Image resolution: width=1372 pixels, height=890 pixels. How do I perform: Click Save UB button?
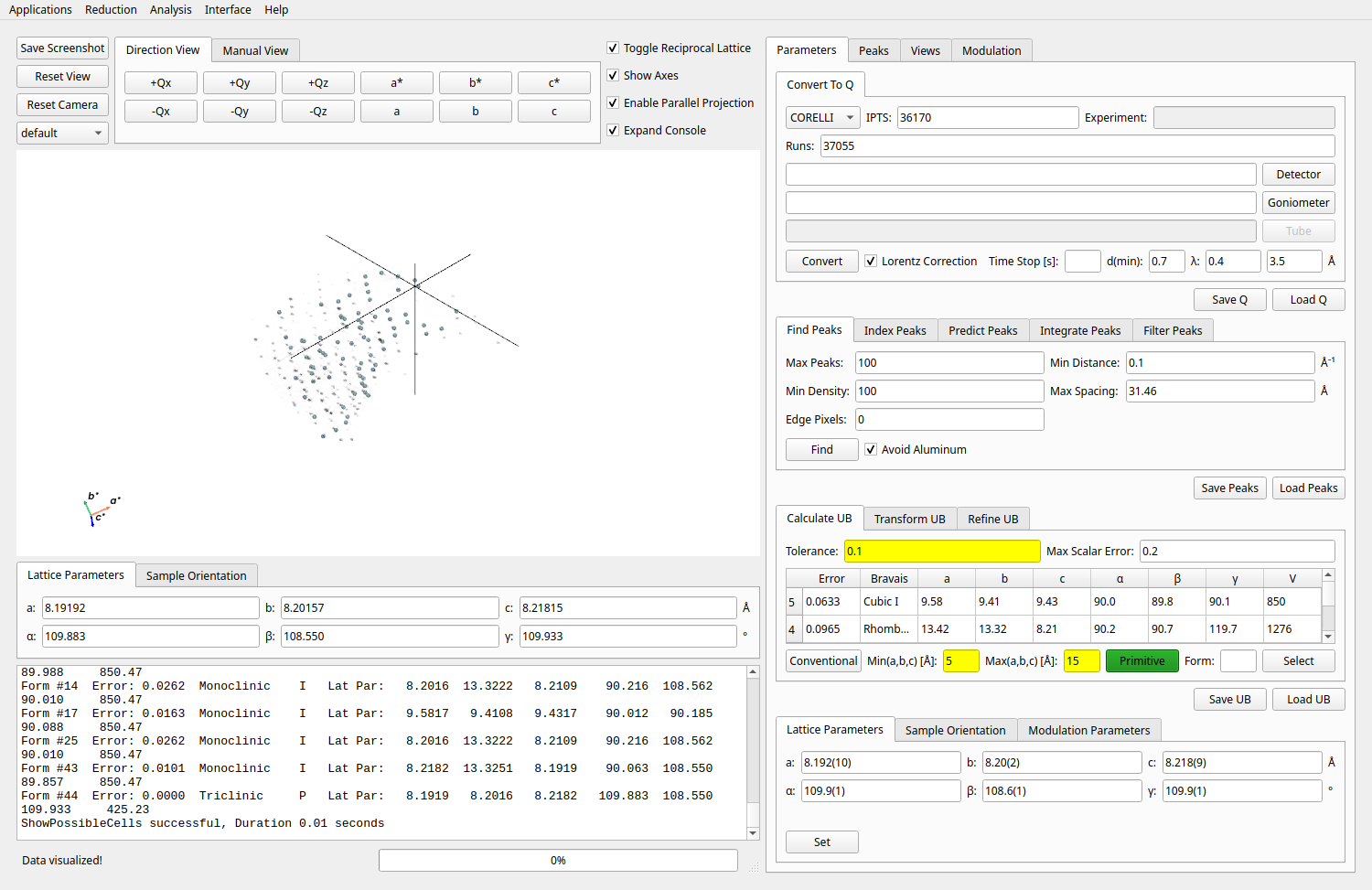pos(1230,699)
